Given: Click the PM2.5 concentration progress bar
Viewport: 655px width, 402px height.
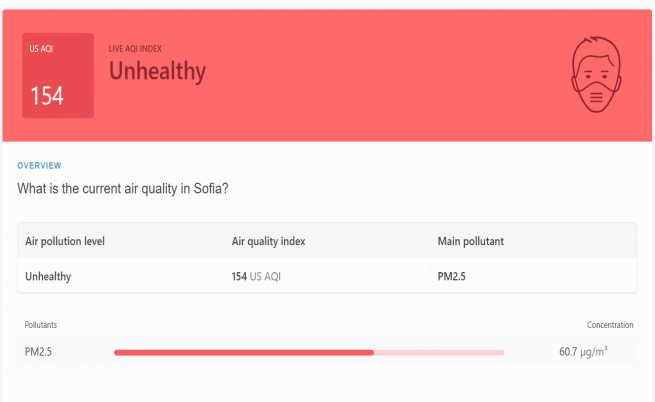Looking at the screenshot, I should (309, 352).
